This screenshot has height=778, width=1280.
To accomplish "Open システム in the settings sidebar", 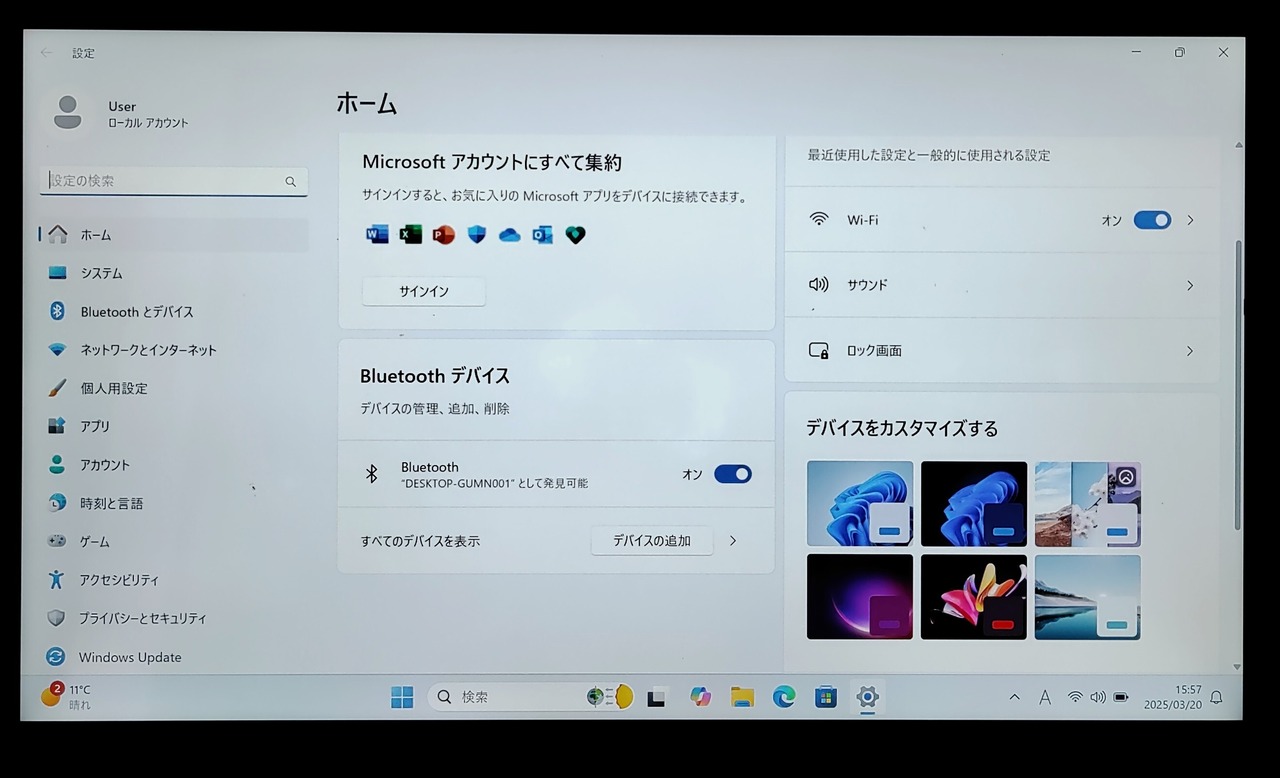I will point(175,273).
